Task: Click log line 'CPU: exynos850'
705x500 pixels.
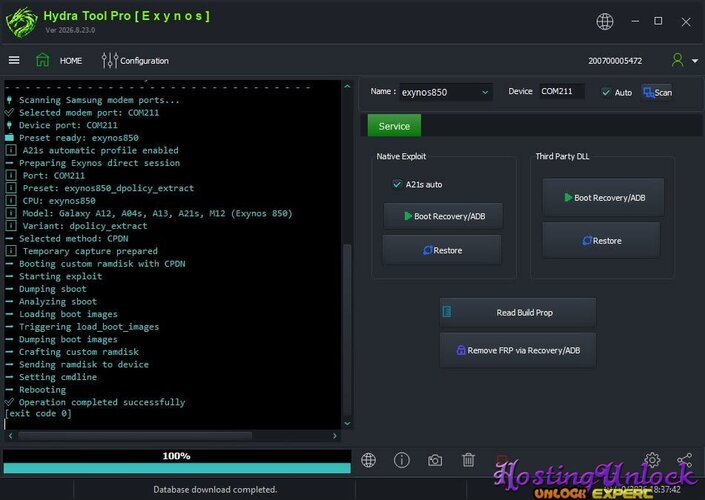Action: pos(59,201)
